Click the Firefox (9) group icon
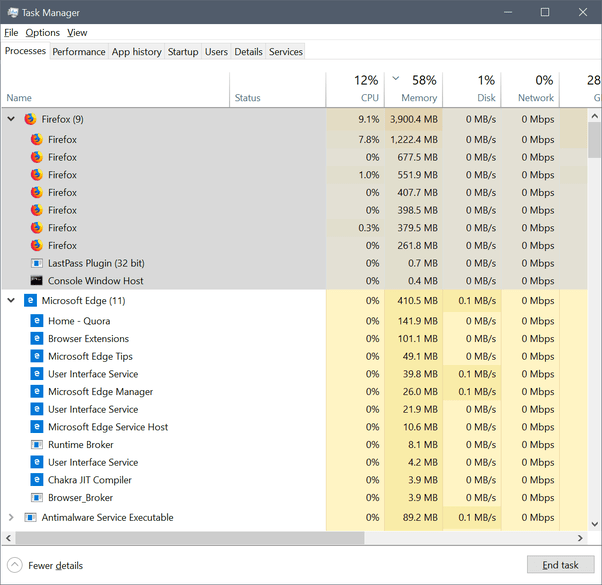 [x=30, y=119]
